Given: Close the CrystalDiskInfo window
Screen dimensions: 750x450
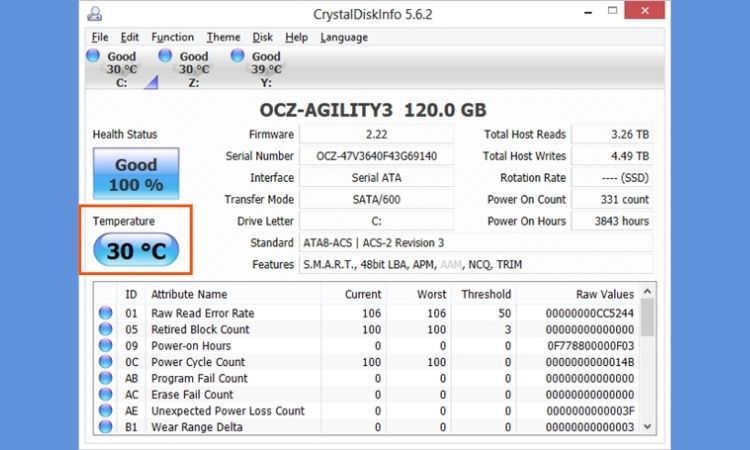Looking at the screenshot, I should (644, 10).
